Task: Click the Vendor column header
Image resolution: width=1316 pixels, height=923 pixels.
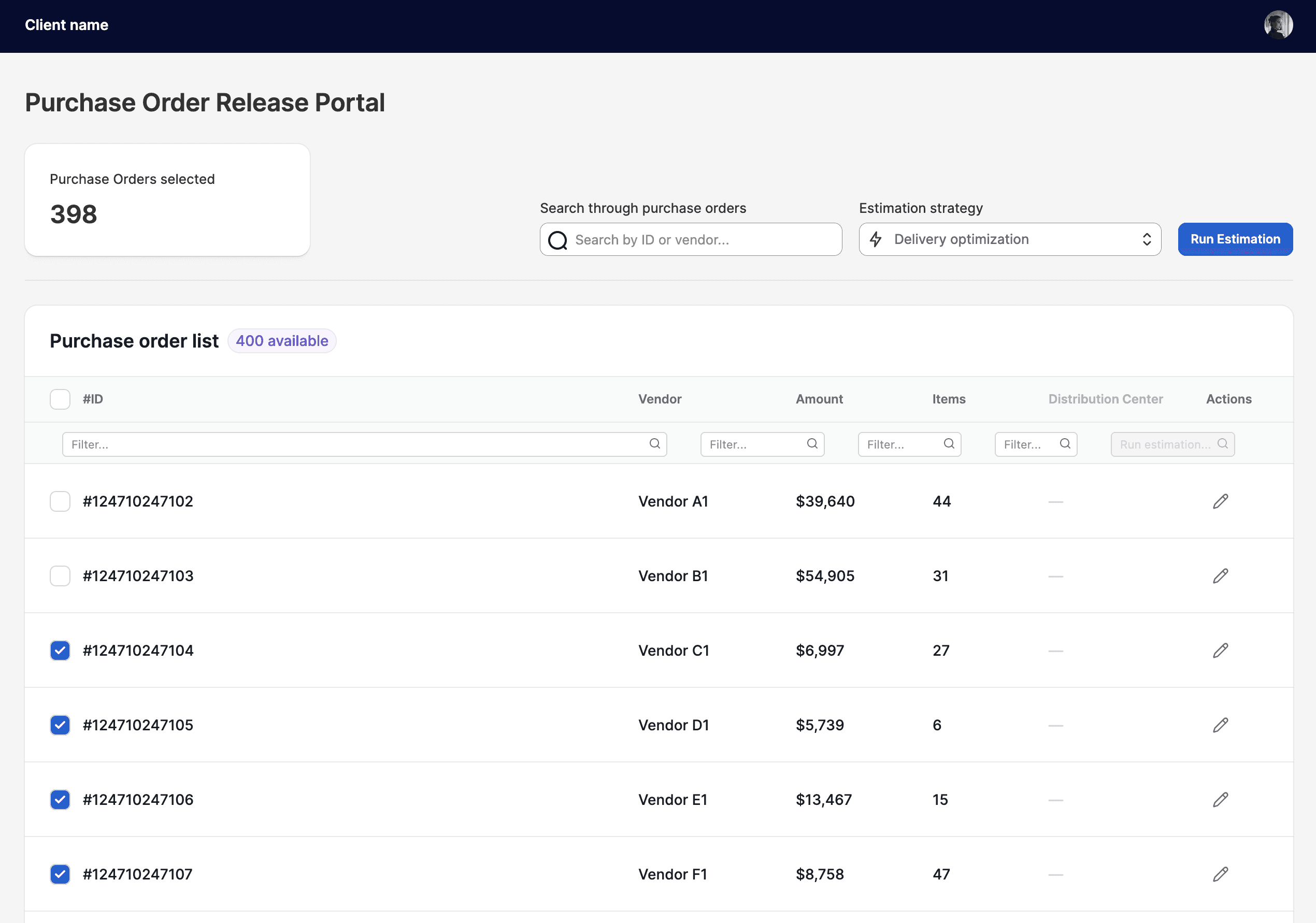Action: pos(660,399)
